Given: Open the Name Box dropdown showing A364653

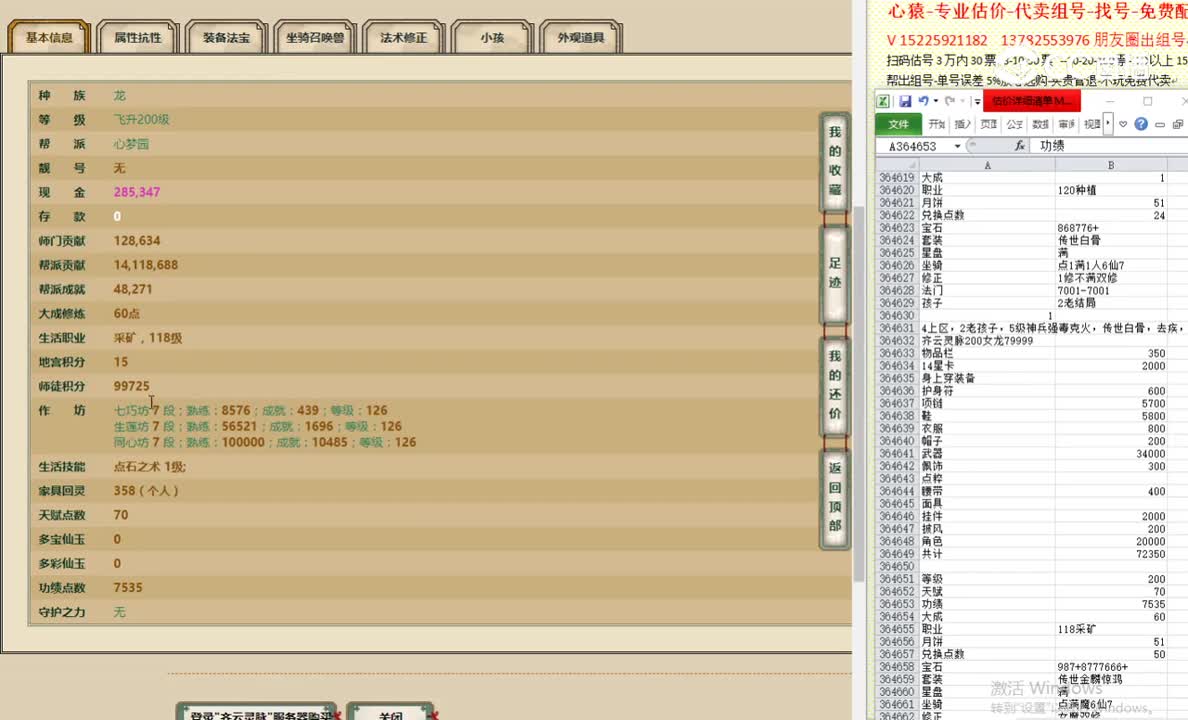Looking at the screenshot, I should click(957, 144).
